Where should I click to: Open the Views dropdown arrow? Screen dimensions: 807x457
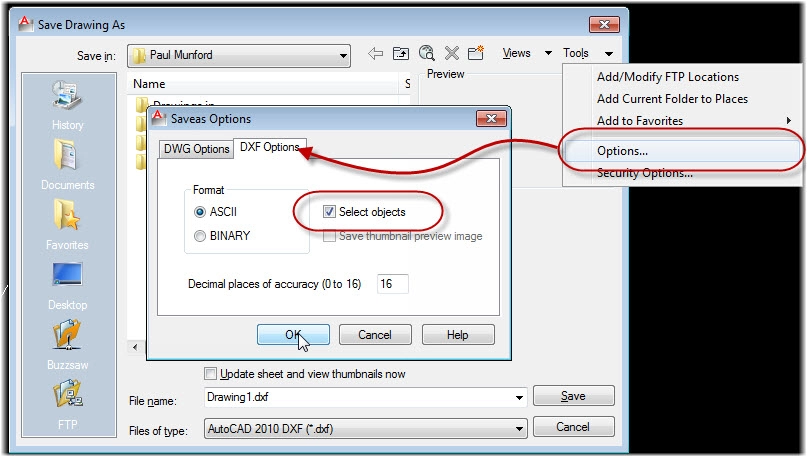[x=548, y=53]
